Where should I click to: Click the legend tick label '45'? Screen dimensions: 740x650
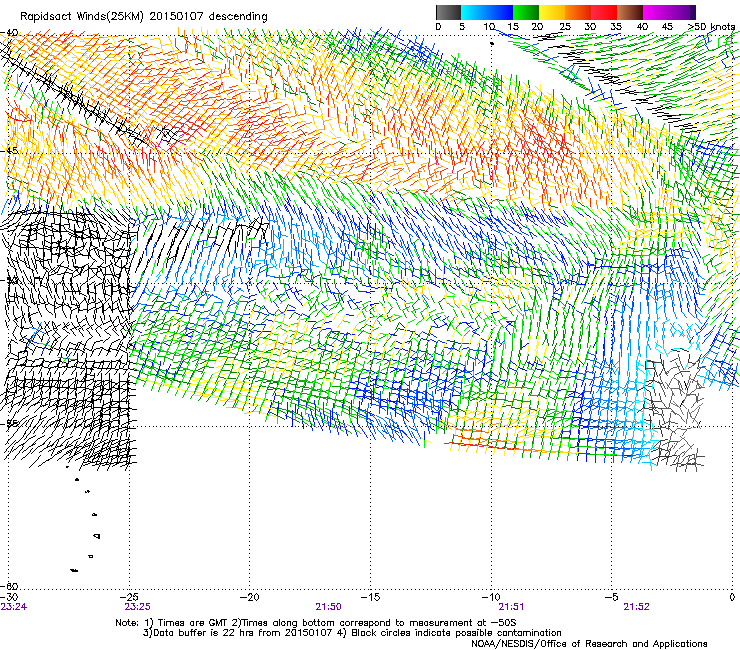coord(667,27)
